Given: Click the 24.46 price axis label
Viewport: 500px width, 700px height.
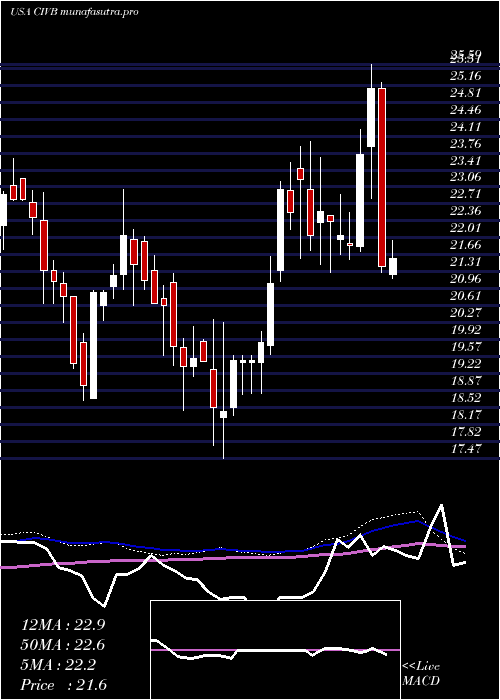Looking at the screenshot, I should coord(466,110).
